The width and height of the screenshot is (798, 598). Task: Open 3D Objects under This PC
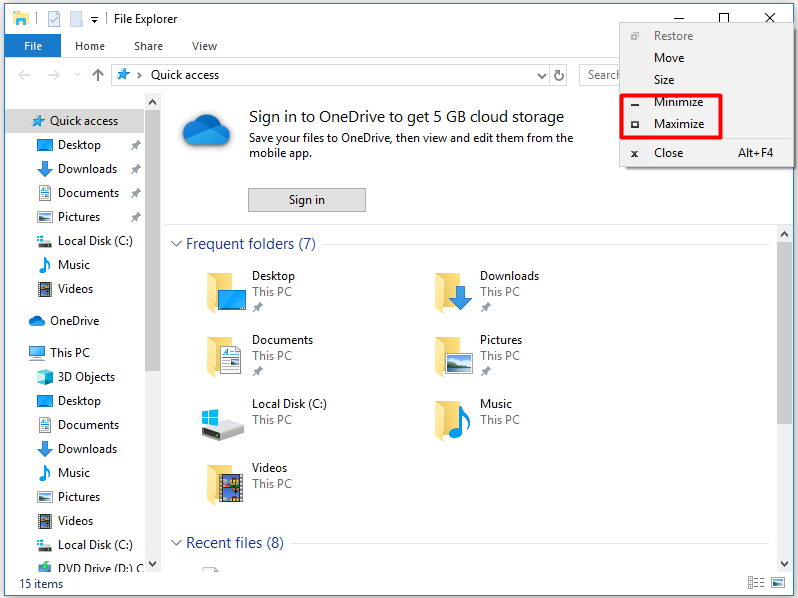pos(75,377)
